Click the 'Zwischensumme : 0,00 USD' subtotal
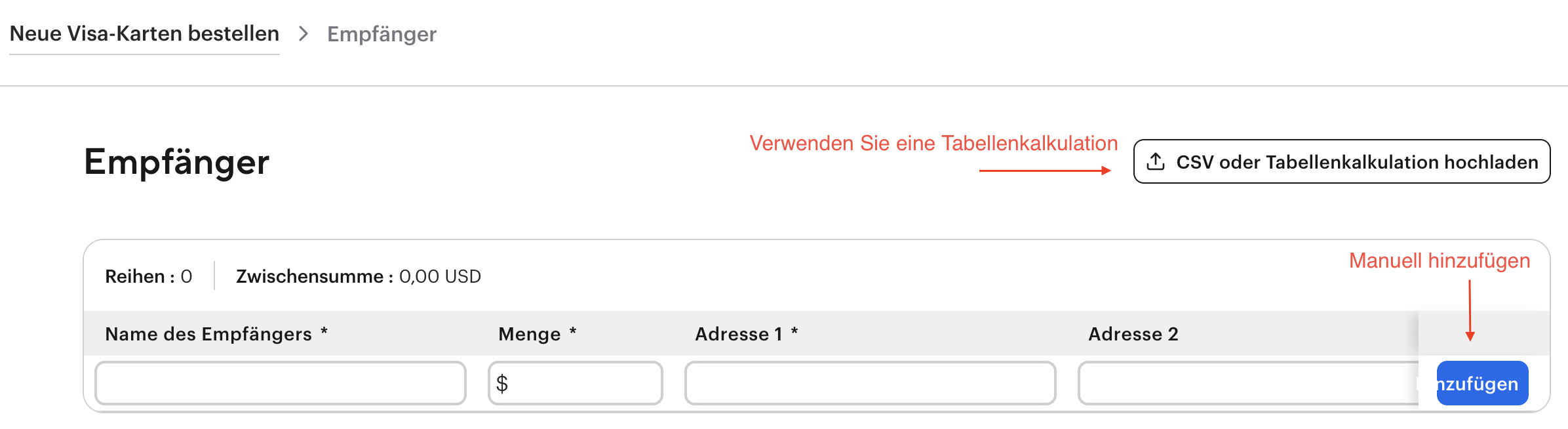1568x429 pixels. tap(359, 276)
